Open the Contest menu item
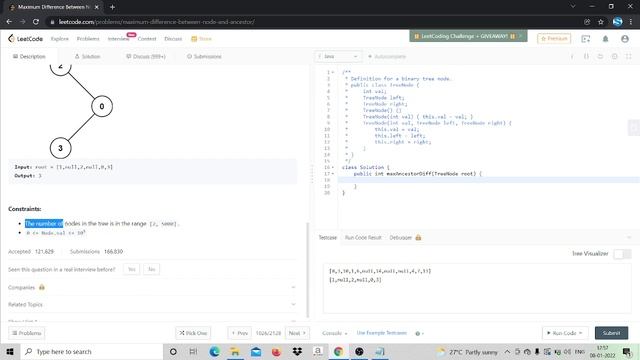 (147, 39)
